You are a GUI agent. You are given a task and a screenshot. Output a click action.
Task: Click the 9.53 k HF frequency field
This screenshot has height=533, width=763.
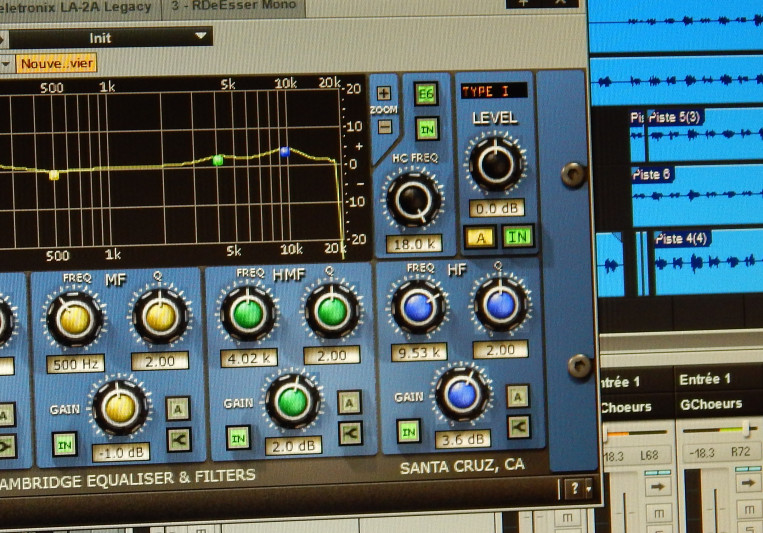419,352
